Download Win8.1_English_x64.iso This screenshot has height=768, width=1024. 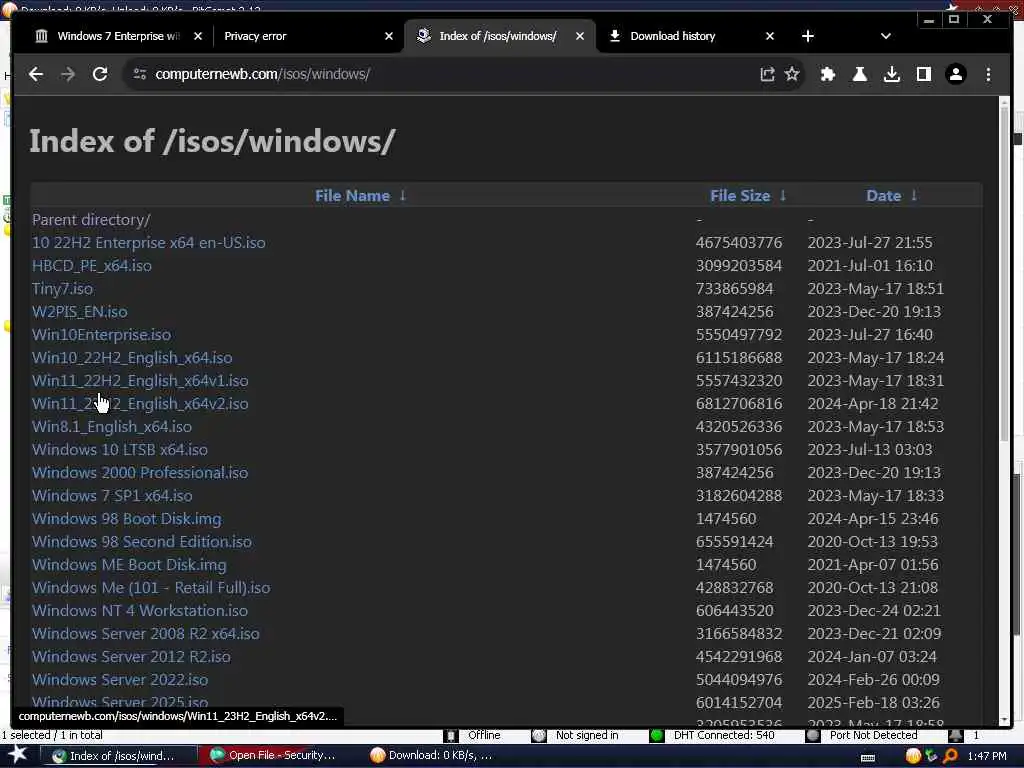[112, 427]
